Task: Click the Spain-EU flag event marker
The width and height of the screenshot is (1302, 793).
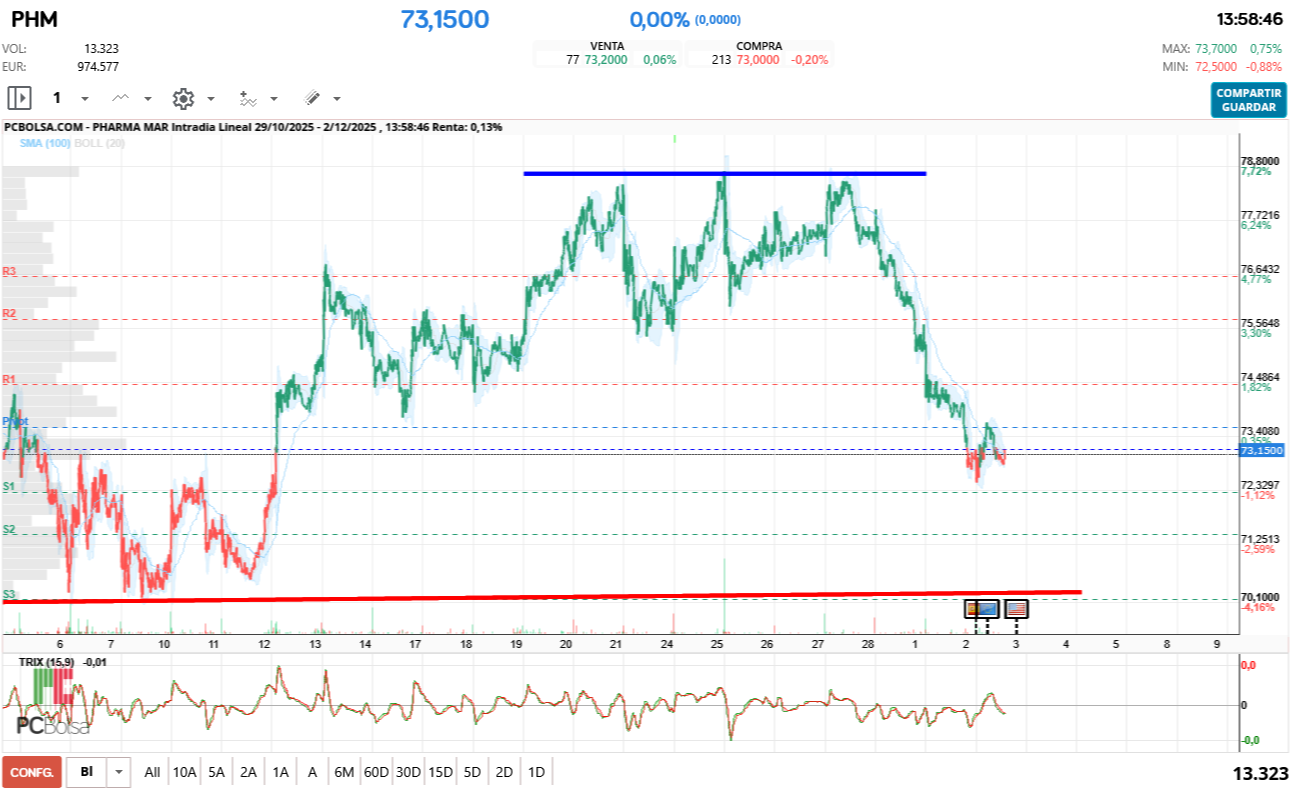Action: coord(982,608)
